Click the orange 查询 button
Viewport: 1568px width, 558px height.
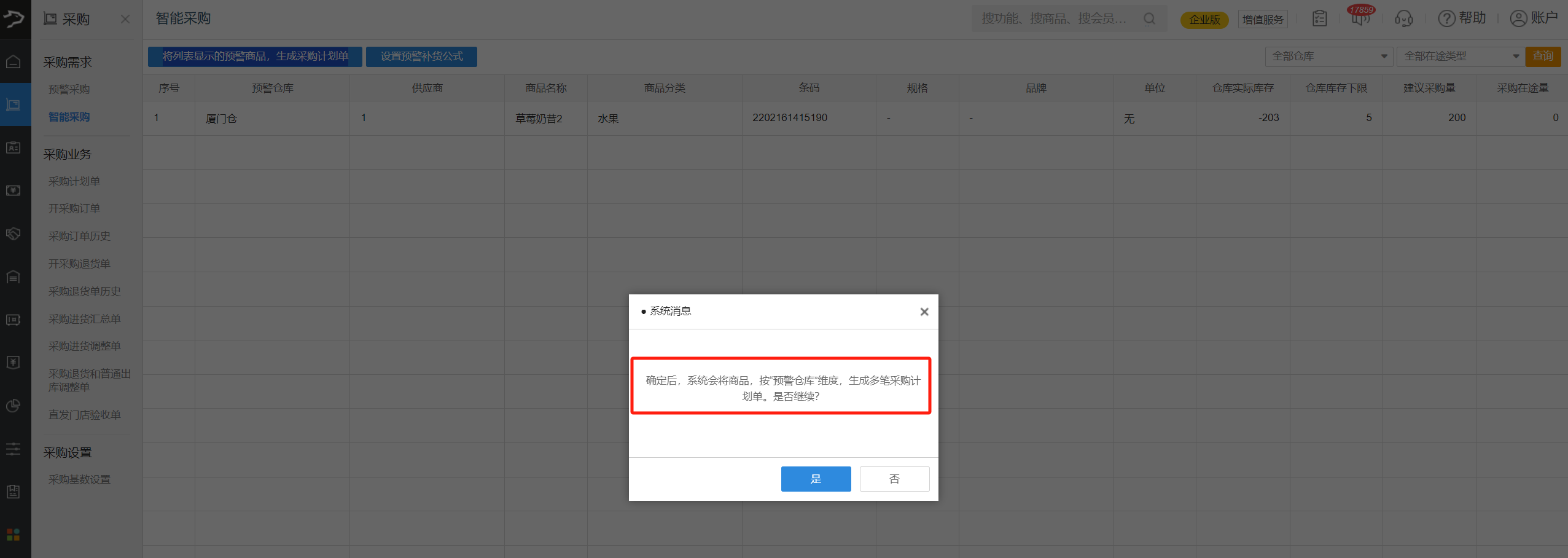click(x=1542, y=57)
